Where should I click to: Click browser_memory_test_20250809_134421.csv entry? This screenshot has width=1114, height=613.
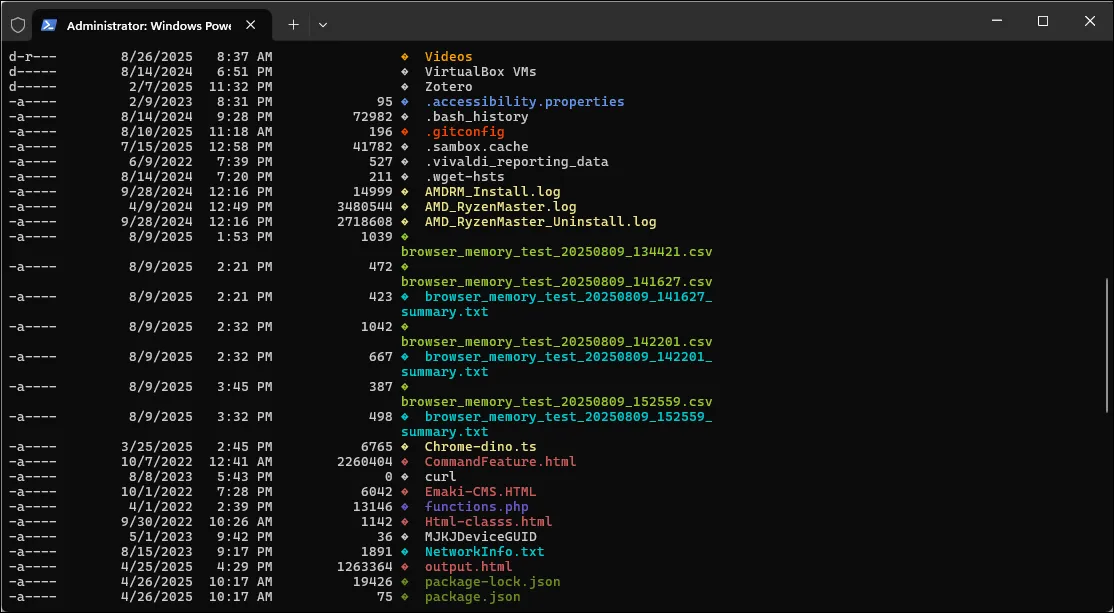coord(556,251)
